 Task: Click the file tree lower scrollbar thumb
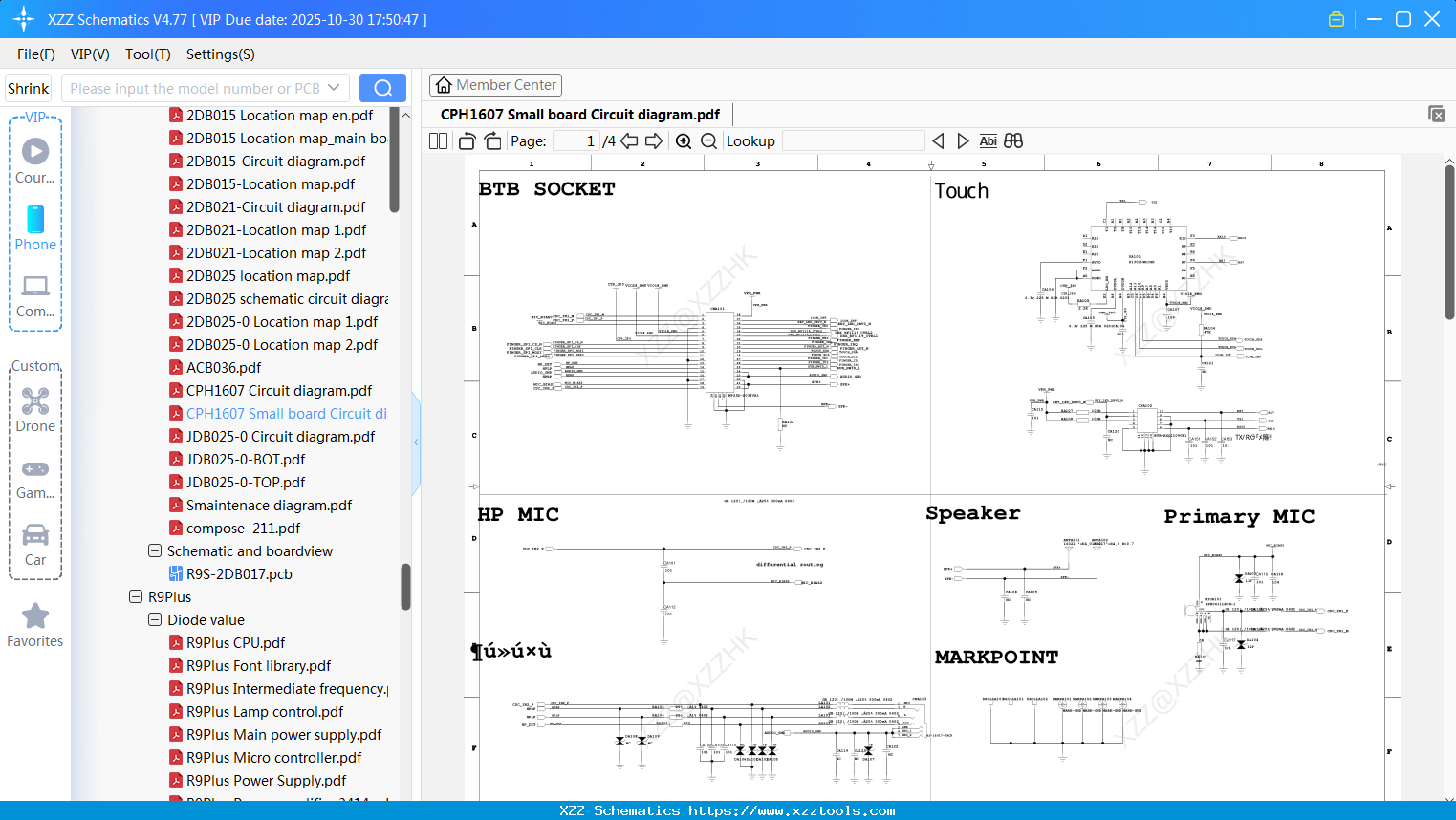click(x=405, y=586)
